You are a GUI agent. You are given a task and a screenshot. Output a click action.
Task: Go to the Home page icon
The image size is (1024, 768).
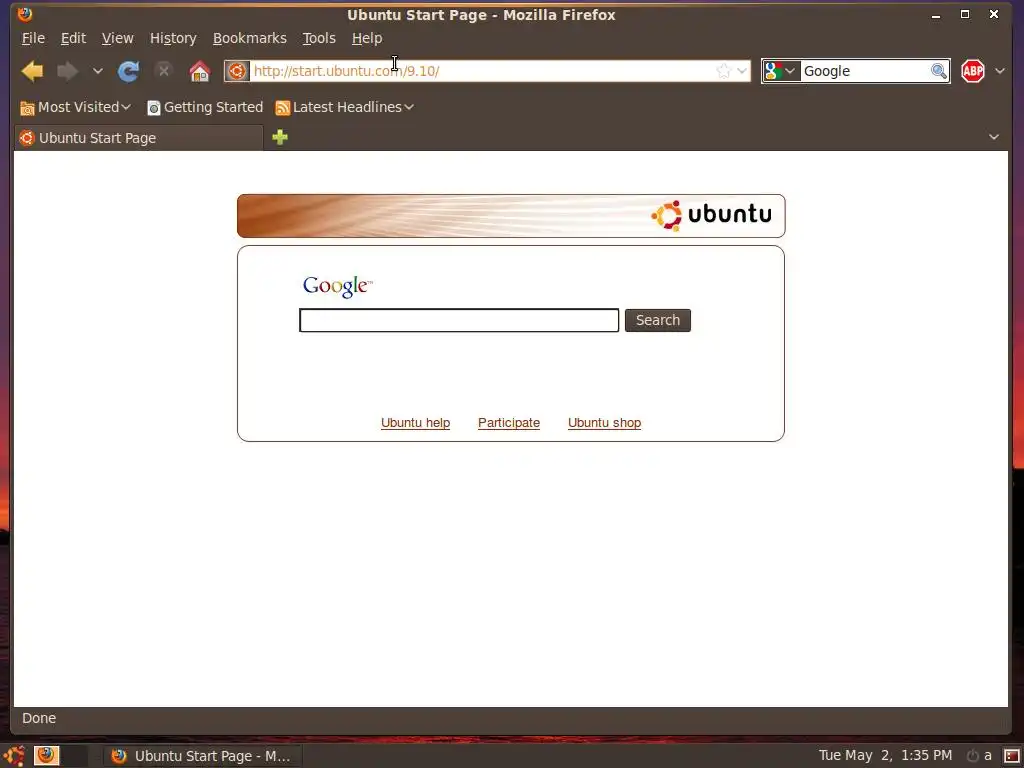[200, 71]
